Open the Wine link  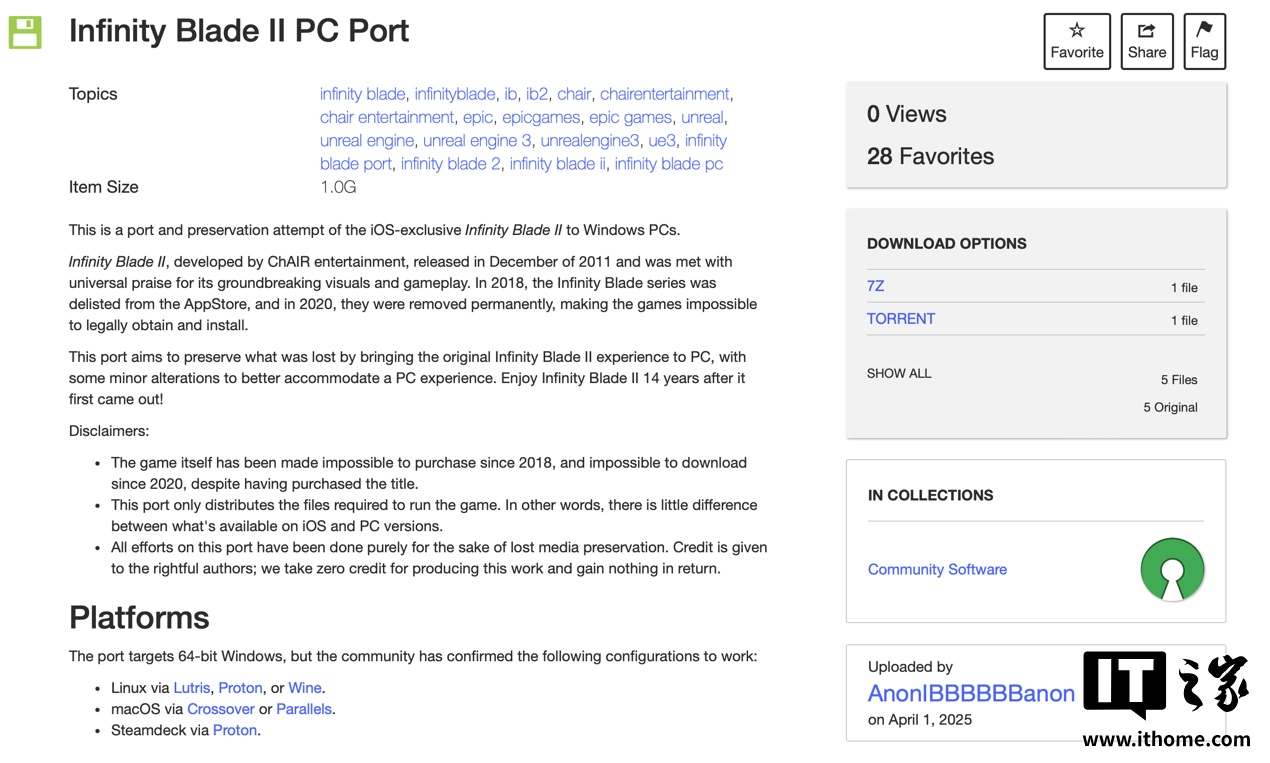tap(305, 688)
